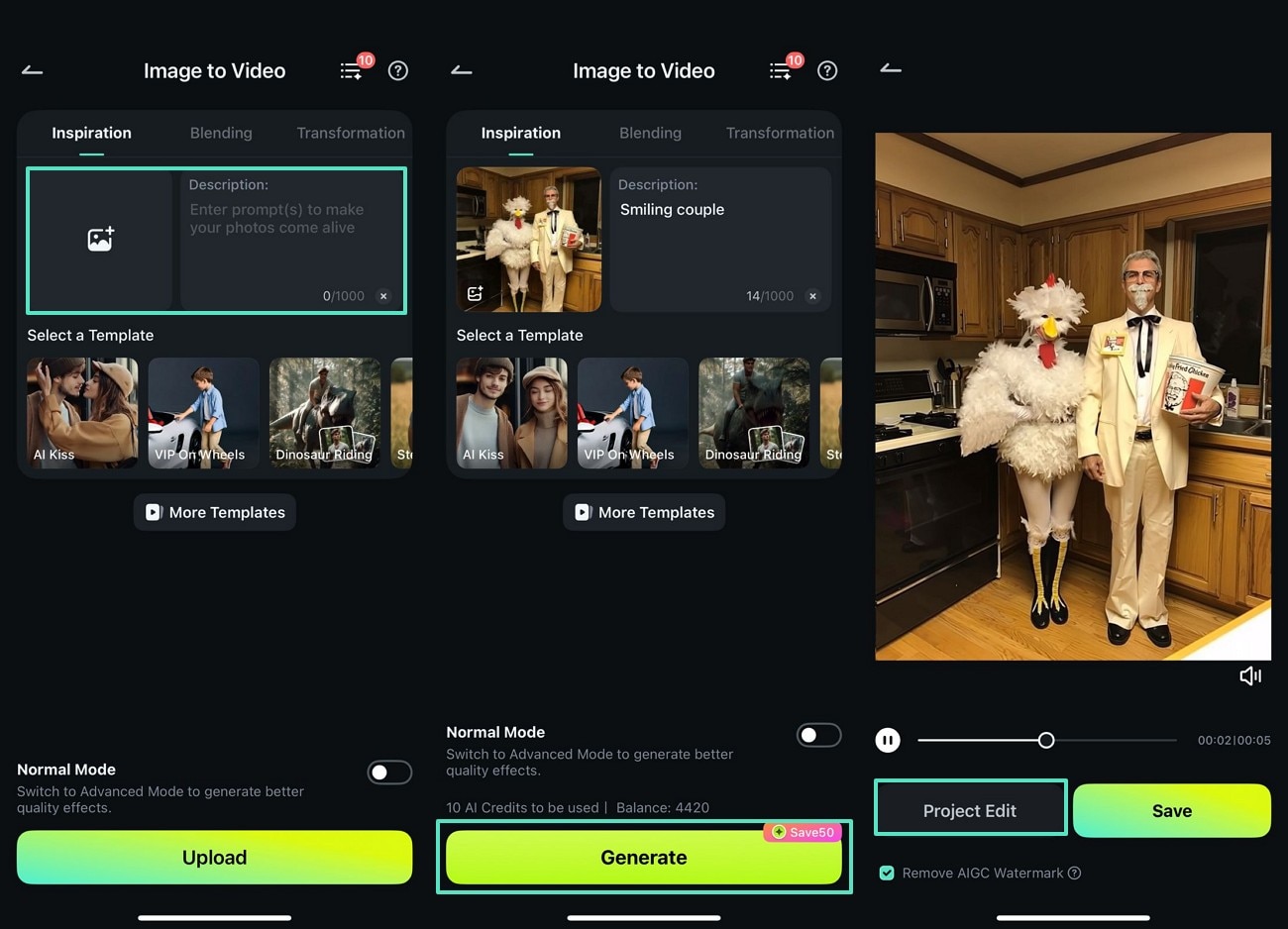
Task: Pause the video preview playback
Action: click(x=888, y=740)
